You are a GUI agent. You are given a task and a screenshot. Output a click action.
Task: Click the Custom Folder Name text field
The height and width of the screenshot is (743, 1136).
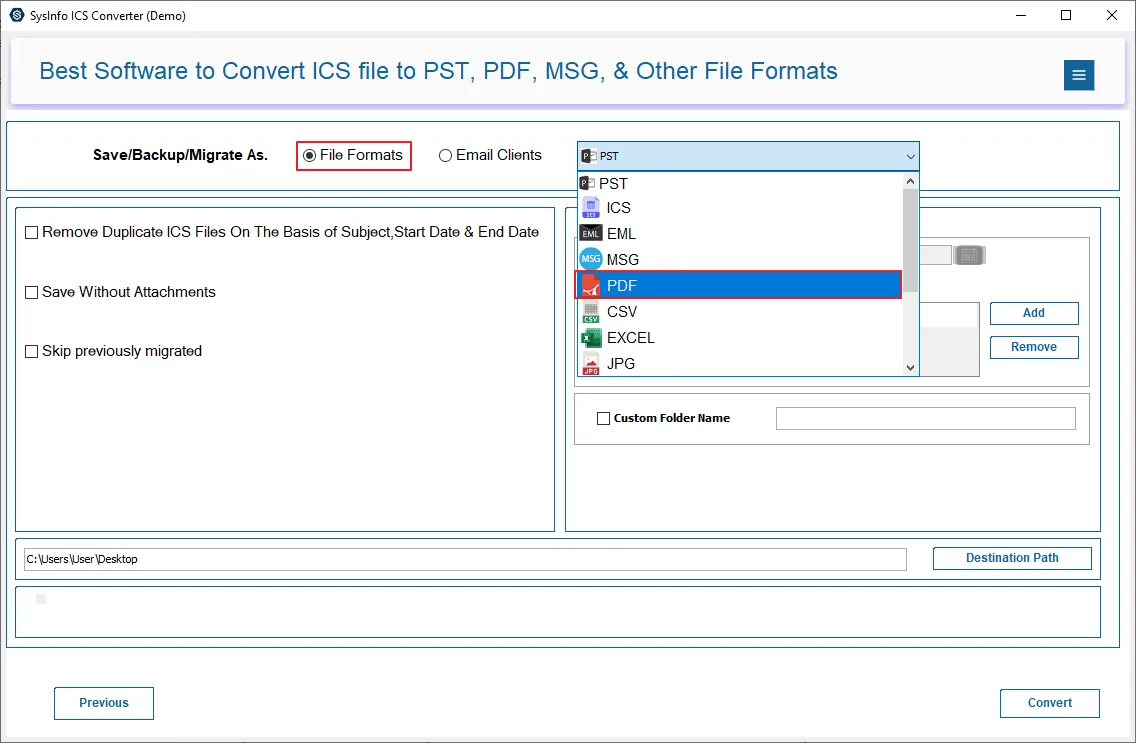click(925, 419)
